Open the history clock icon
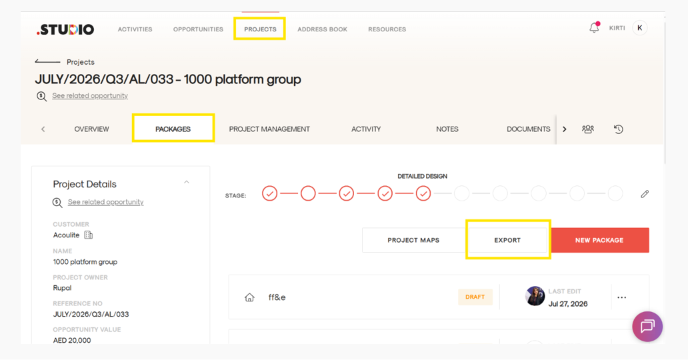 tap(619, 129)
